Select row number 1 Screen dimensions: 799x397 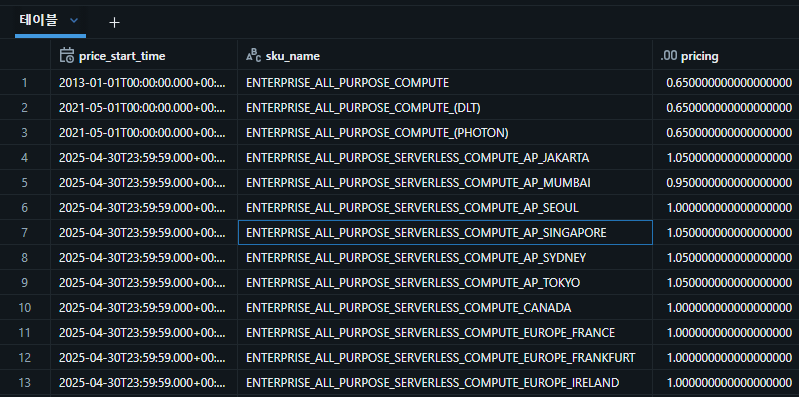pyautogui.click(x=25, y=83)
